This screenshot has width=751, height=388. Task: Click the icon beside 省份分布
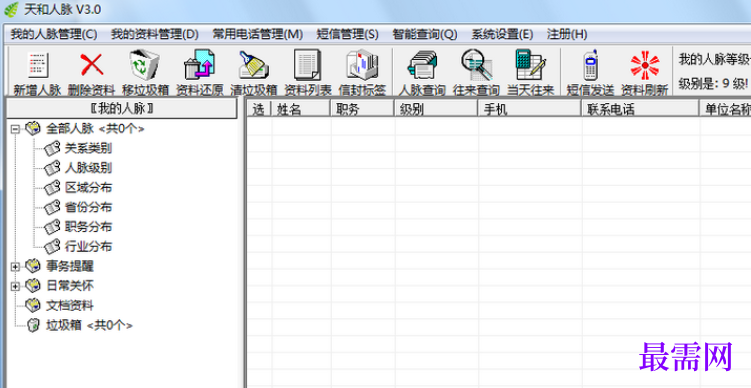[x=52, y=207]
